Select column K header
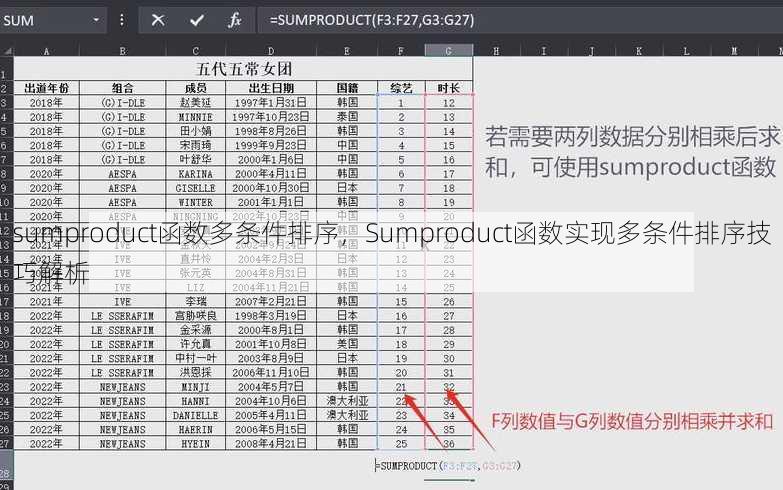783x490 pixels. pos(639,51)
